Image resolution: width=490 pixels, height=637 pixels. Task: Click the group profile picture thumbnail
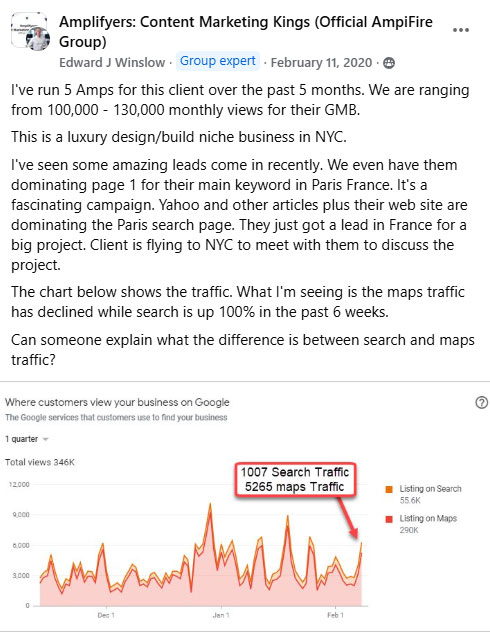pyautogui.click(x=31, y=31)
